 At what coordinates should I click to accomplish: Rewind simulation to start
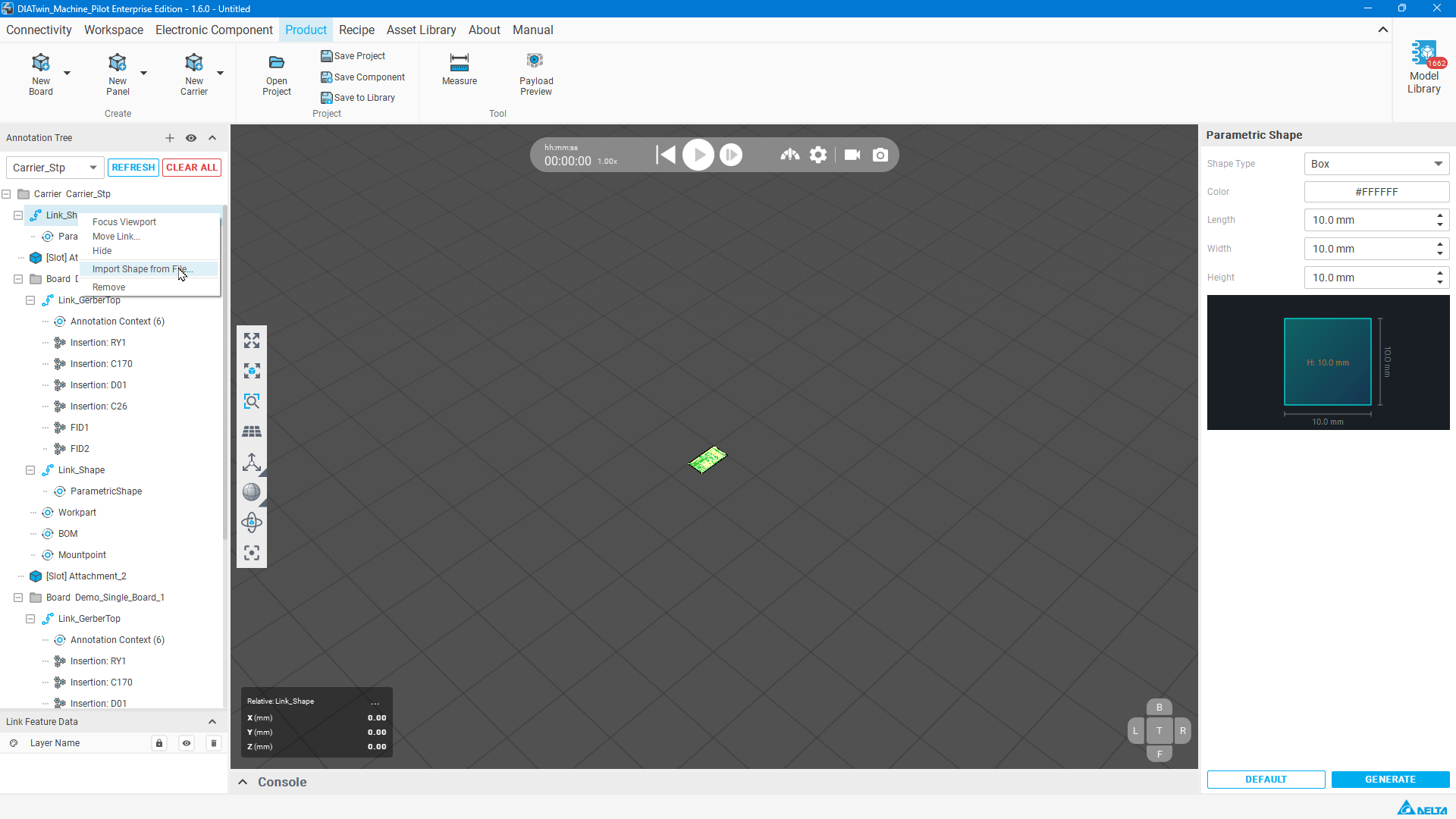click(x=666, y=155)
